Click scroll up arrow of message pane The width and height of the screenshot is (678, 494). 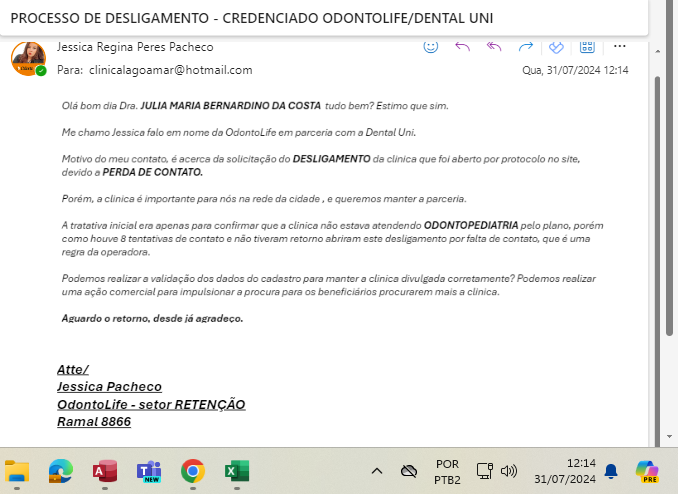point(658,51)
